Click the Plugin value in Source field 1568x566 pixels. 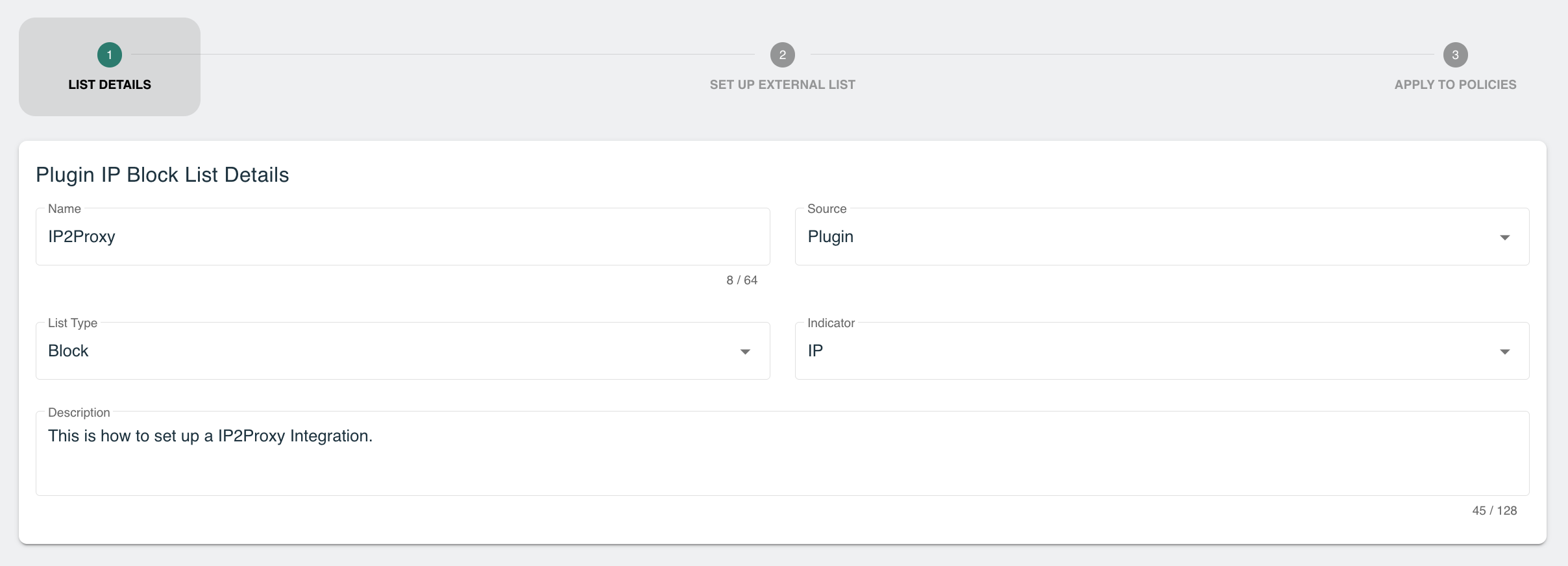831,237
